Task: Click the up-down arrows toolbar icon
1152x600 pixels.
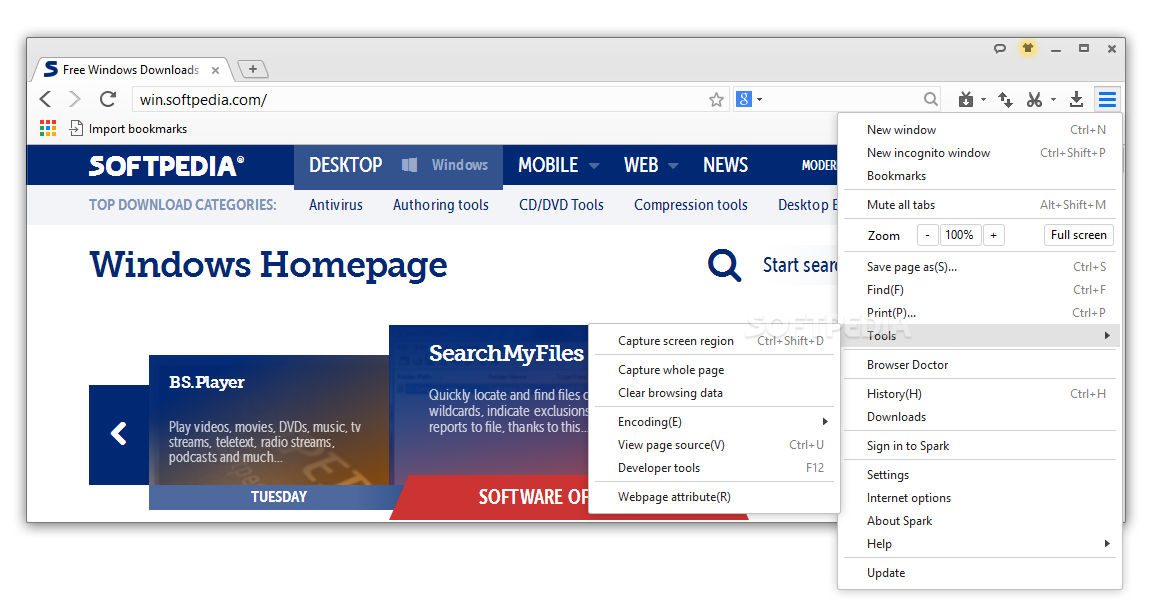Action: [x=1005, y=99]
